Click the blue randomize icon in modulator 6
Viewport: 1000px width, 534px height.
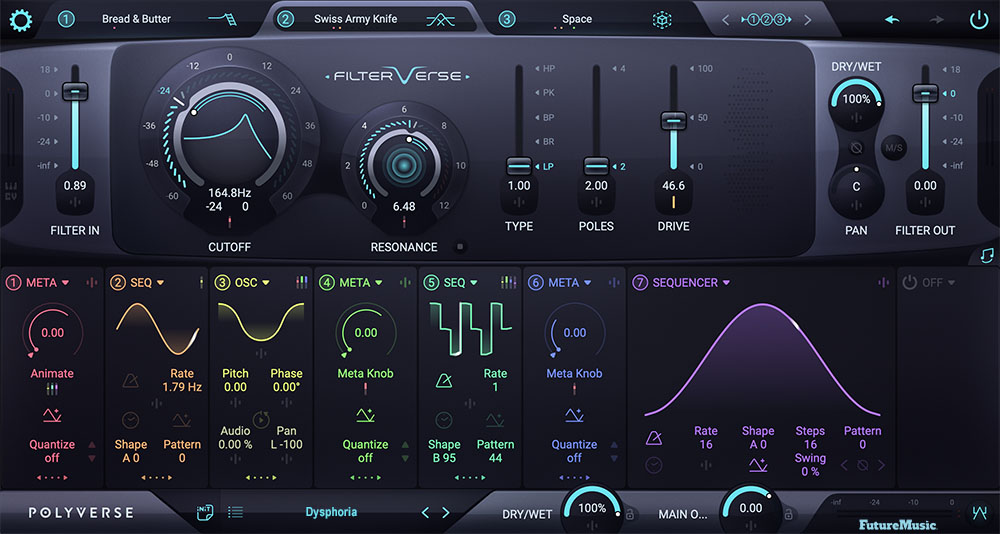pyautogui.click(x=575, y=416)
